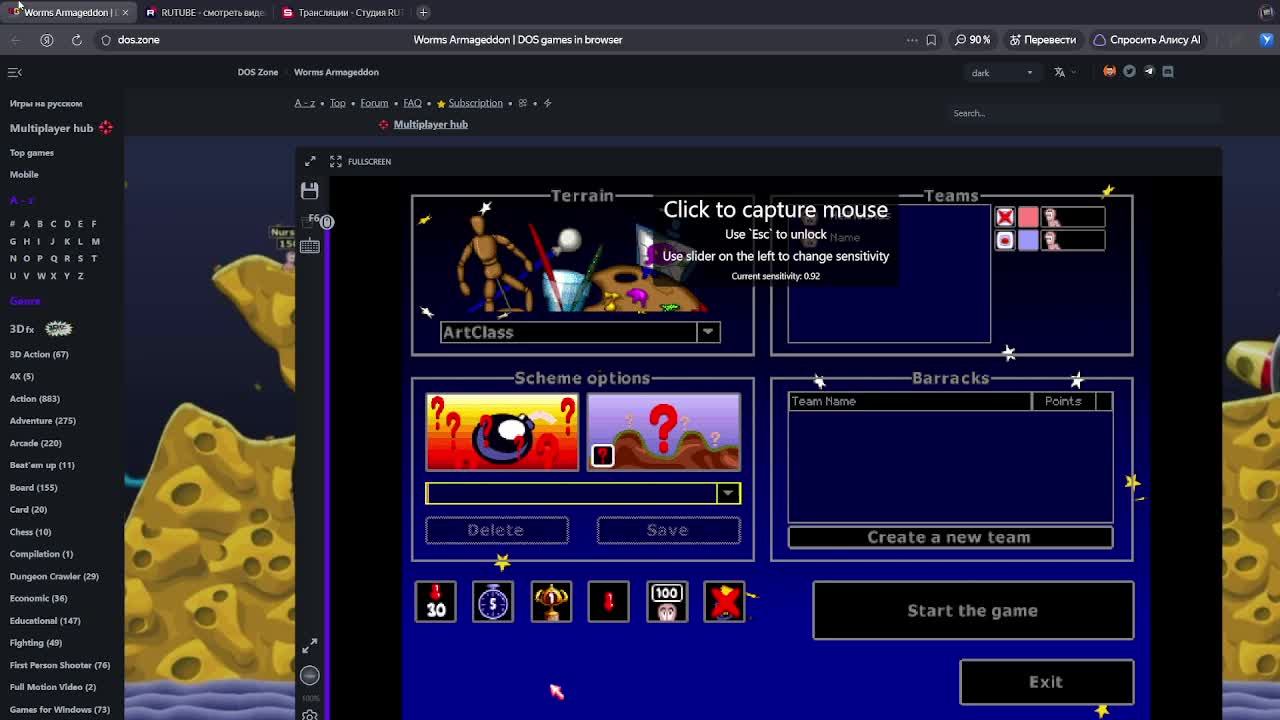The width and height of the screenshot is (1280, 720).
Task: Click the save disk icon in emulator sidebar
Action: (x=309, y=190)
